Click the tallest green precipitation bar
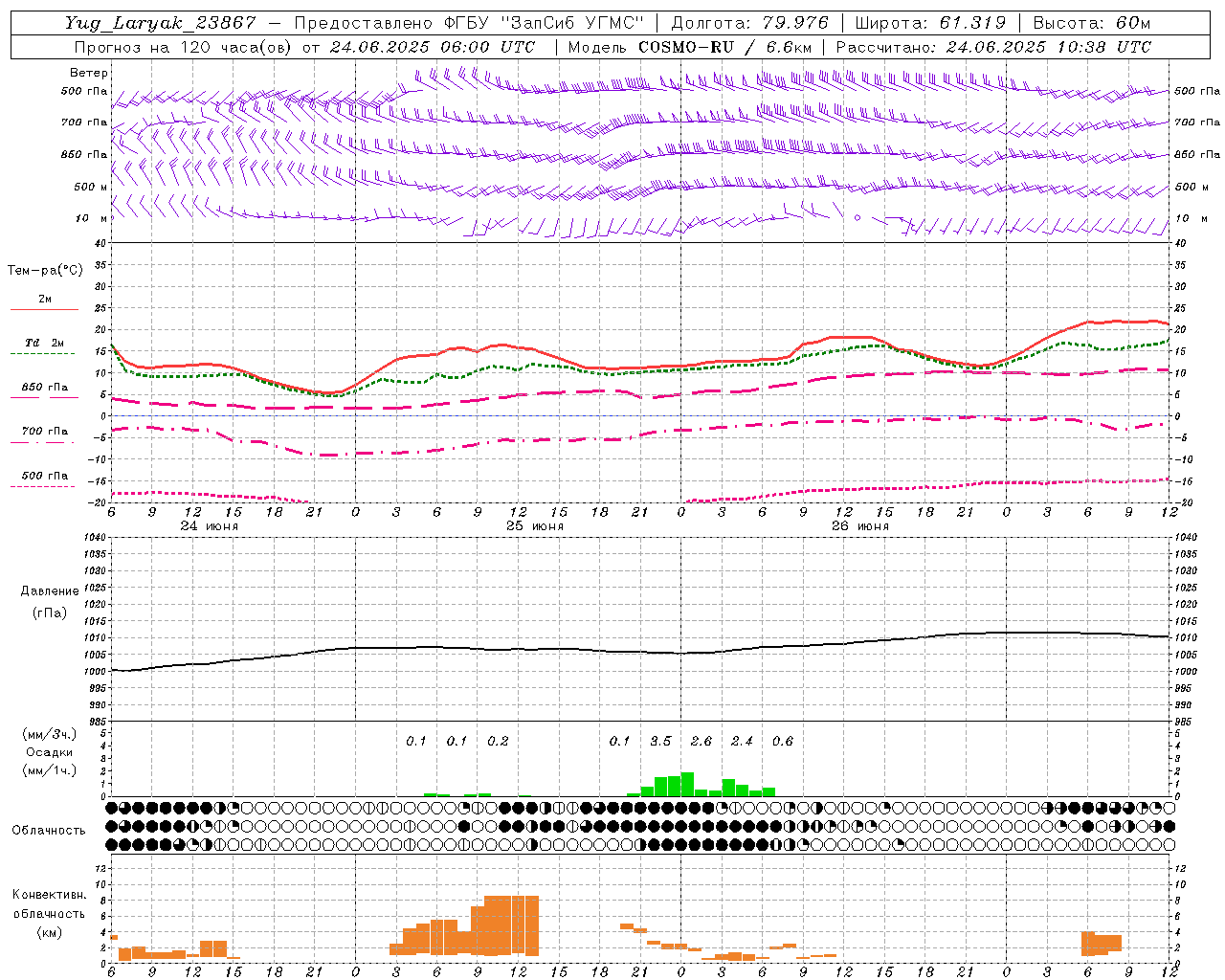This screenshot has height=980, width=1225. 687,784
